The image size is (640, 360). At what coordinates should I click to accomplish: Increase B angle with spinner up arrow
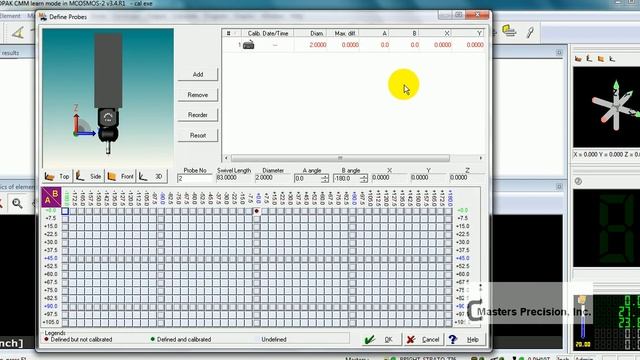[x=364, y=176]
